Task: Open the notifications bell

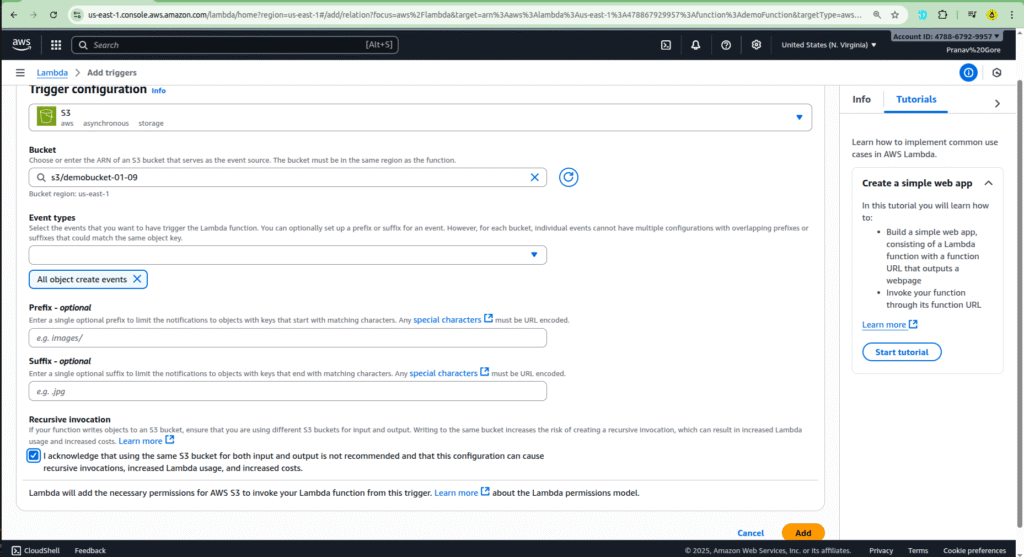Action: (696, 45)
